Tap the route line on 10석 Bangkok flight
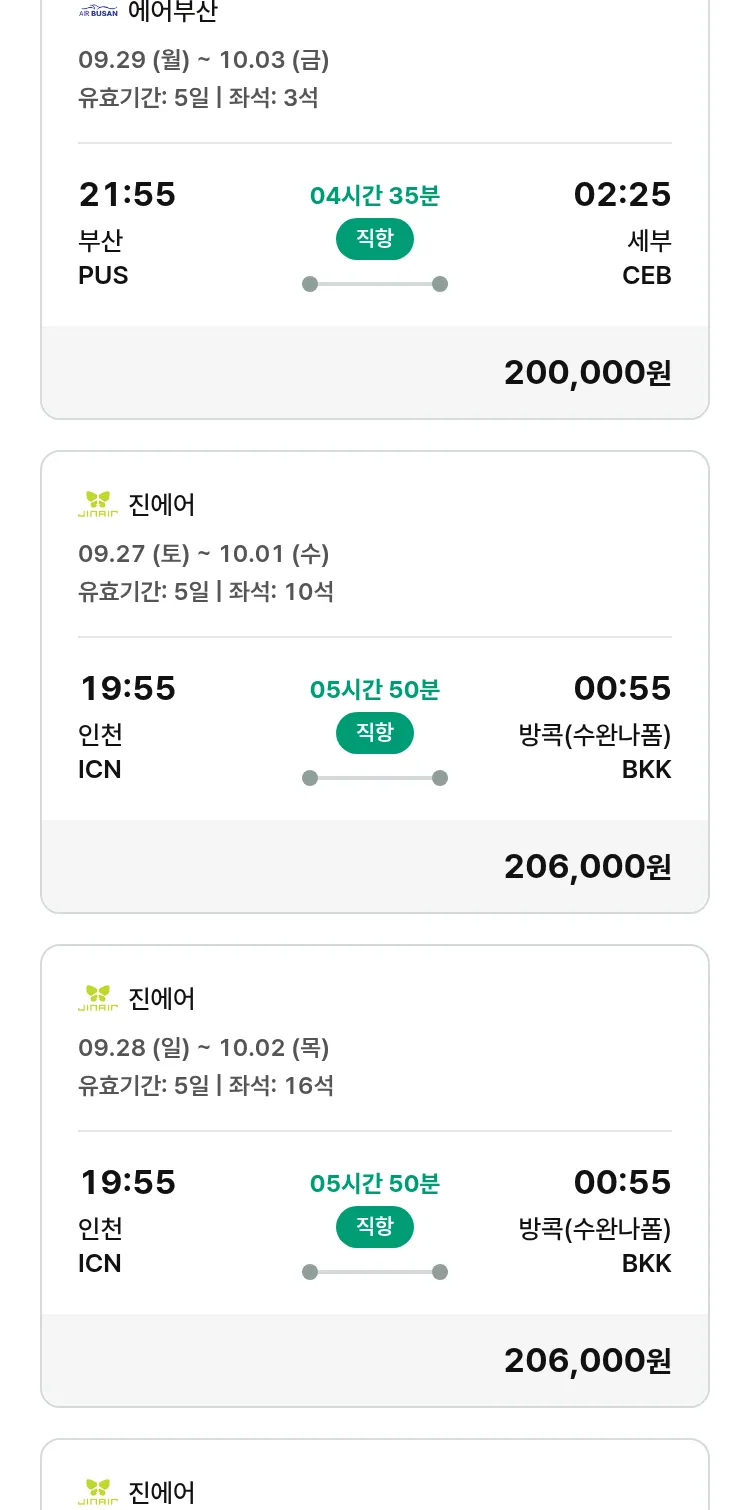Screen dimensions: 750x1510 coord(375,778)
